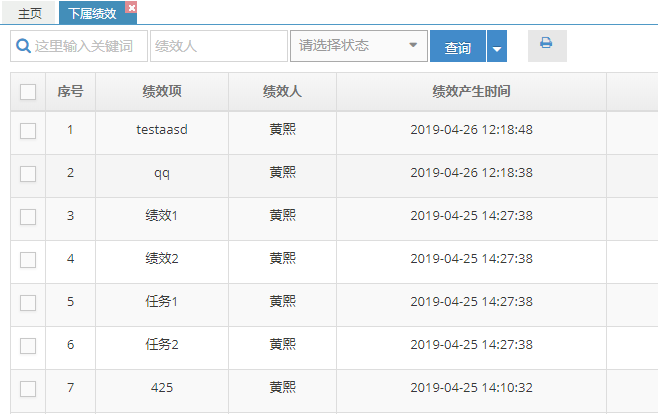Open the 请选择状态 dropdown
The height and width of the screenshot is (414, 658).
(x=359, y=46)
